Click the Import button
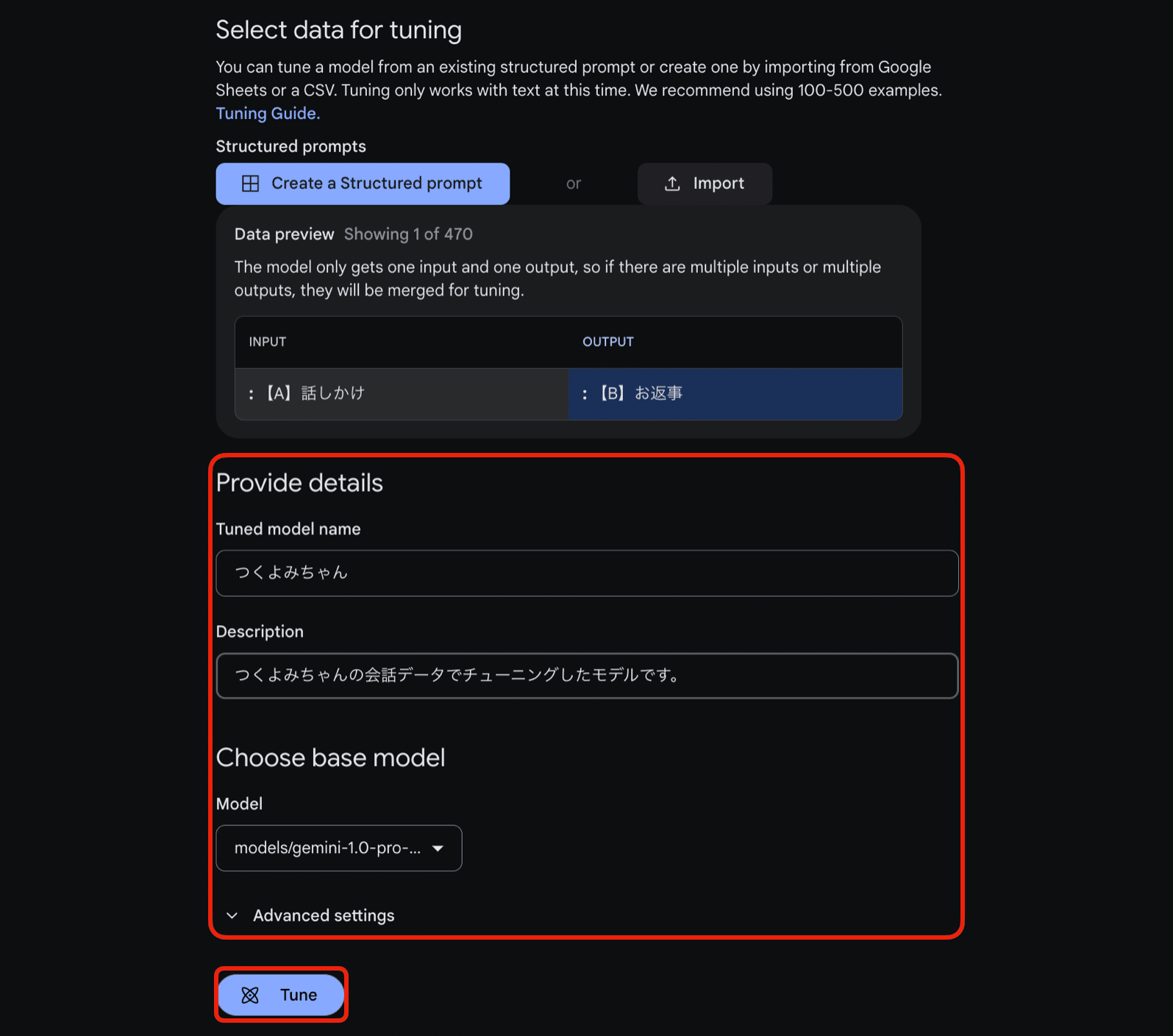Viewport: 1173px width, 1036px height. pos(704,183)
